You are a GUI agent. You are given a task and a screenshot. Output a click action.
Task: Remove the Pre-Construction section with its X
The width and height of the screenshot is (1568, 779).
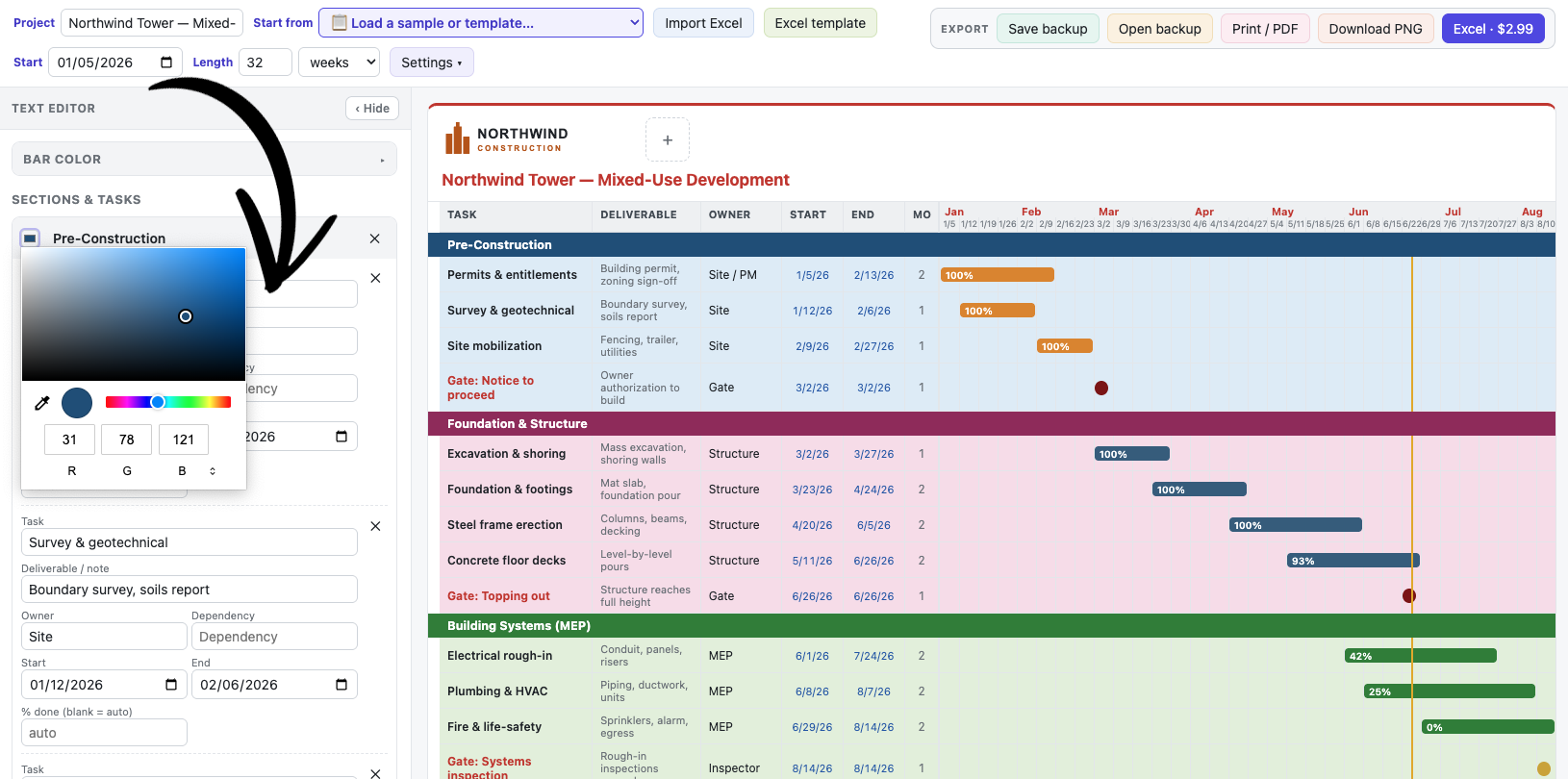[x=375, y=239]
